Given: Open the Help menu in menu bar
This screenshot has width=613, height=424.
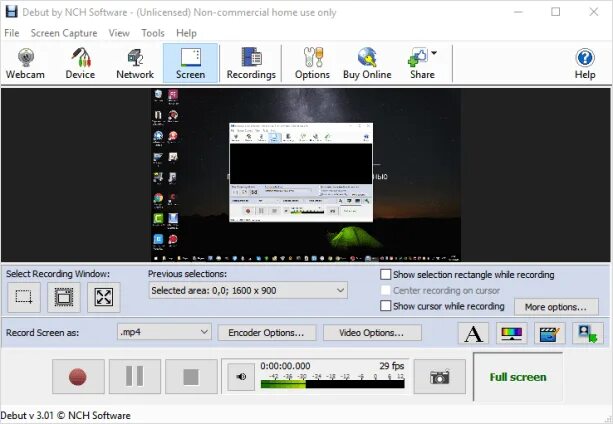Looking at the screenshot, I should click(186, 33).
